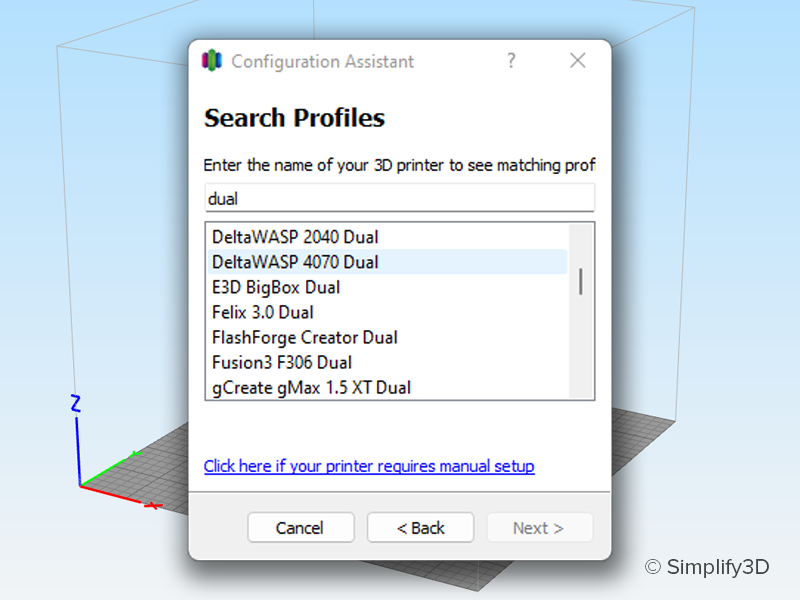Select gCreate gMax 1.5 XT Dual
This screenshot has width=800, height=600.
387,387
